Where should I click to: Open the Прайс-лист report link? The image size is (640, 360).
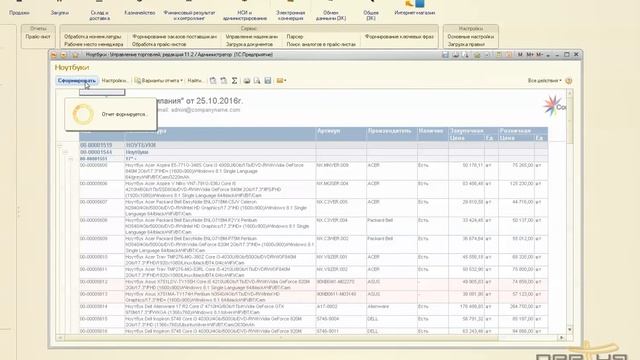click(x=38, y=37)
